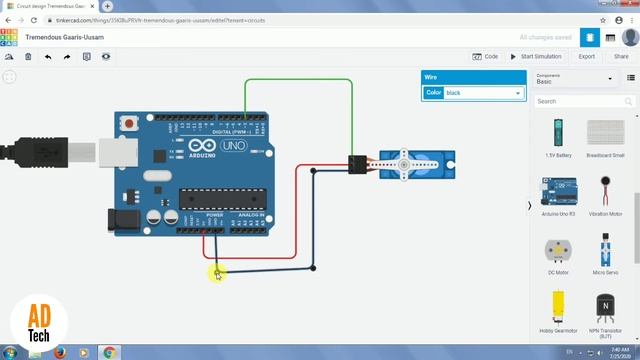
Task: Go forward in browser
Action: (x=21, y=20)
